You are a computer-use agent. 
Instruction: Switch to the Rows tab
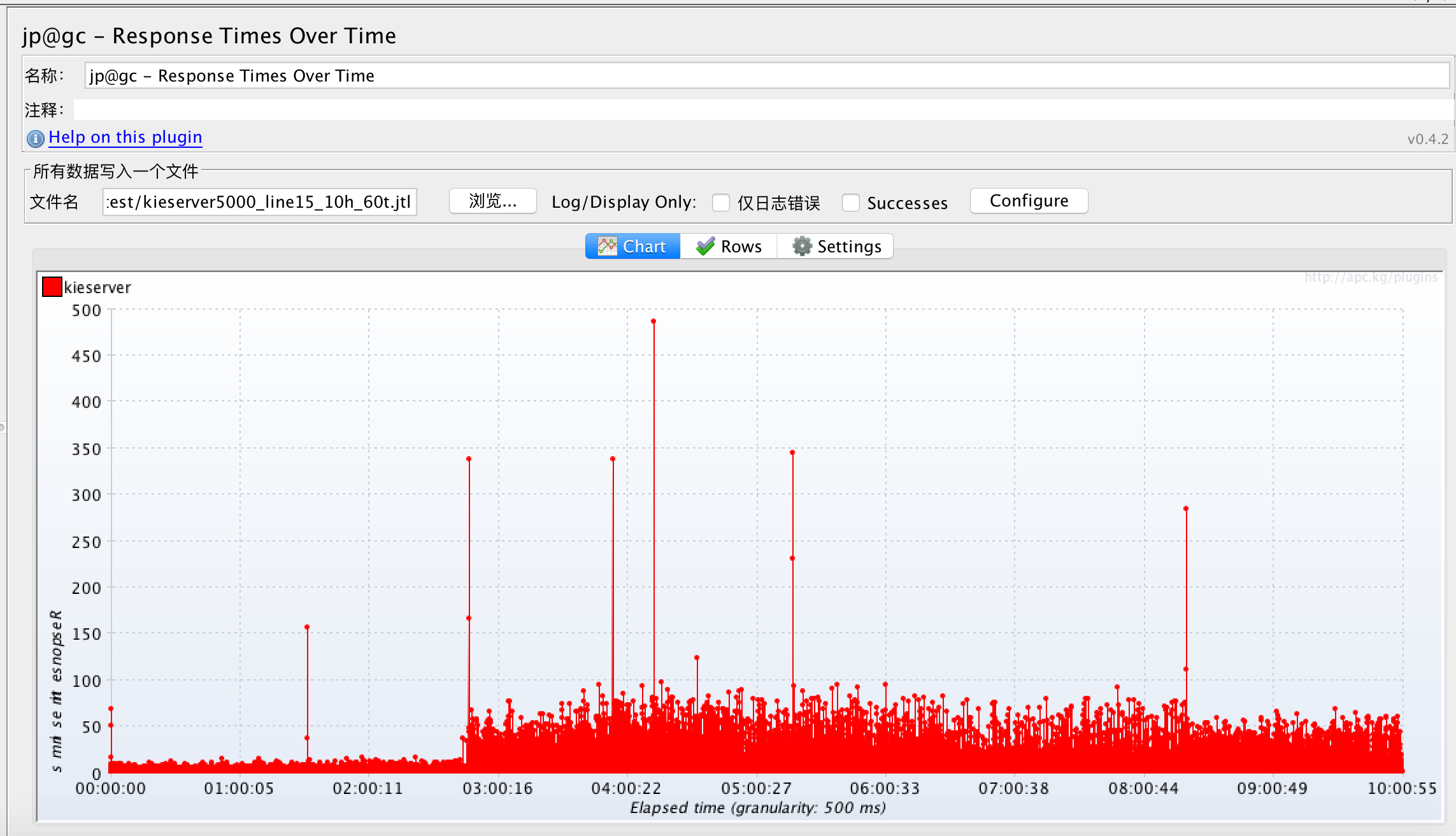pyautogui.click(x=729, y=247)
